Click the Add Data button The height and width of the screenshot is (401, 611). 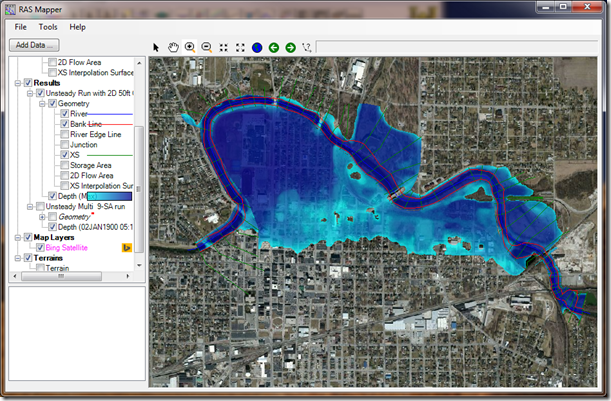click(x=34, y=45)
